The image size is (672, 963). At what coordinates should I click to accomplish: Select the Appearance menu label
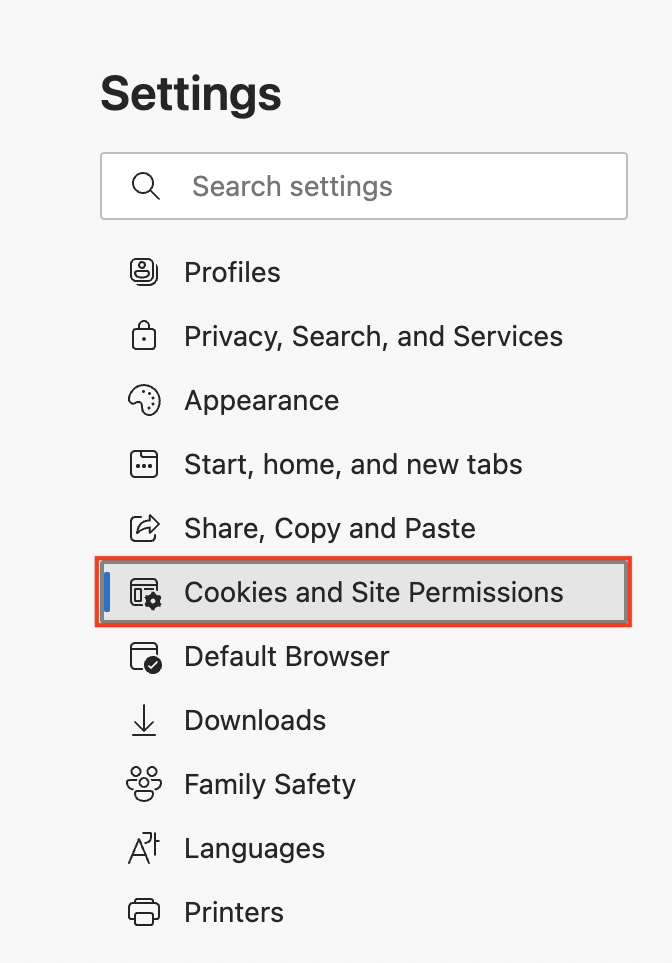click(x=261, y=400)
